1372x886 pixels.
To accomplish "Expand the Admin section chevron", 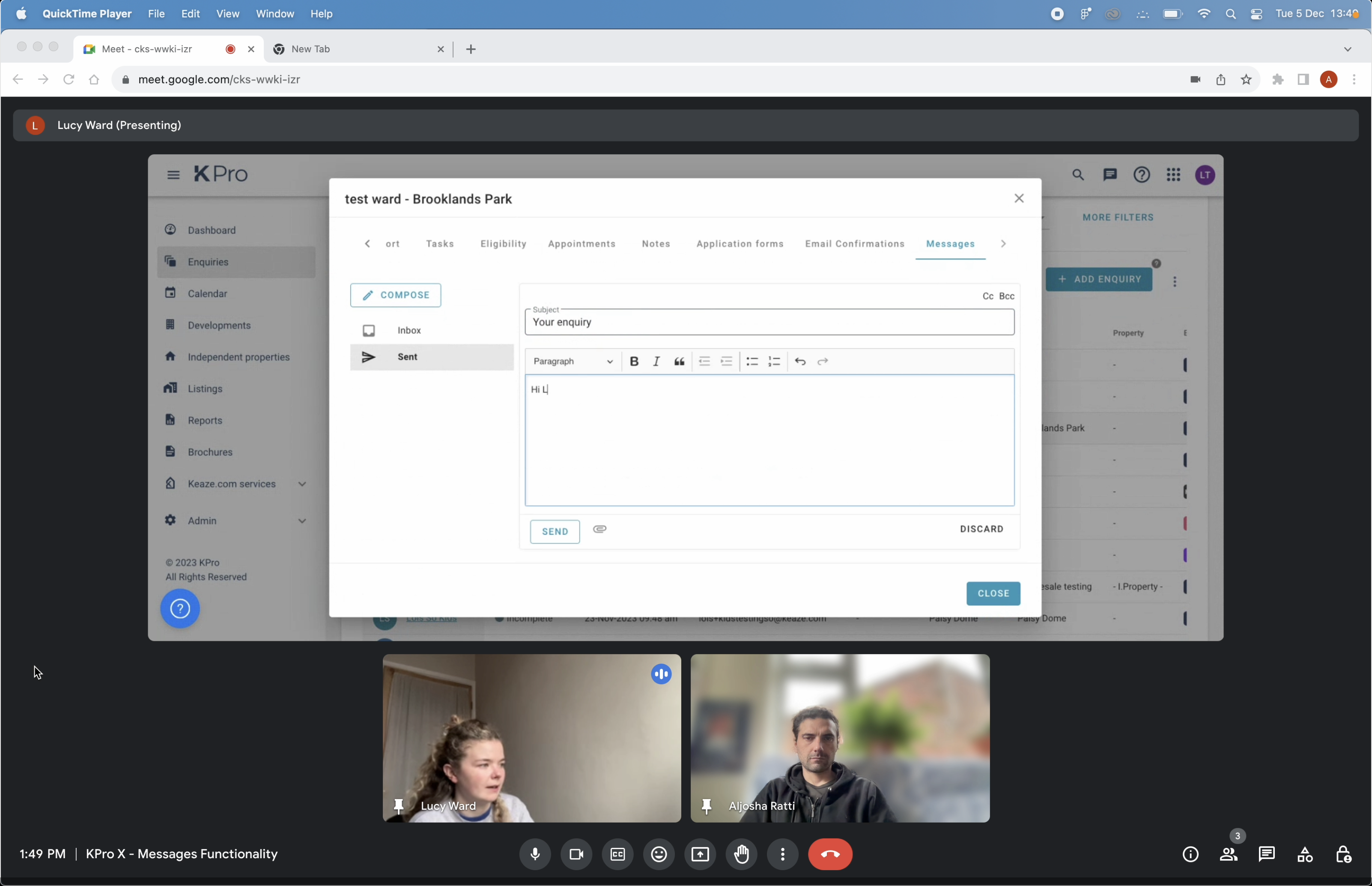I will (x=302, y=521).
